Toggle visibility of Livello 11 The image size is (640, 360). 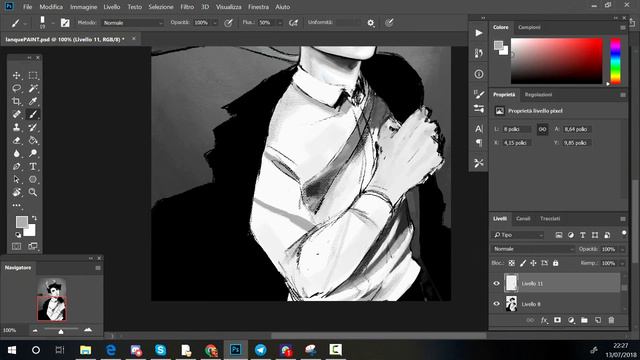click(496, 284)
